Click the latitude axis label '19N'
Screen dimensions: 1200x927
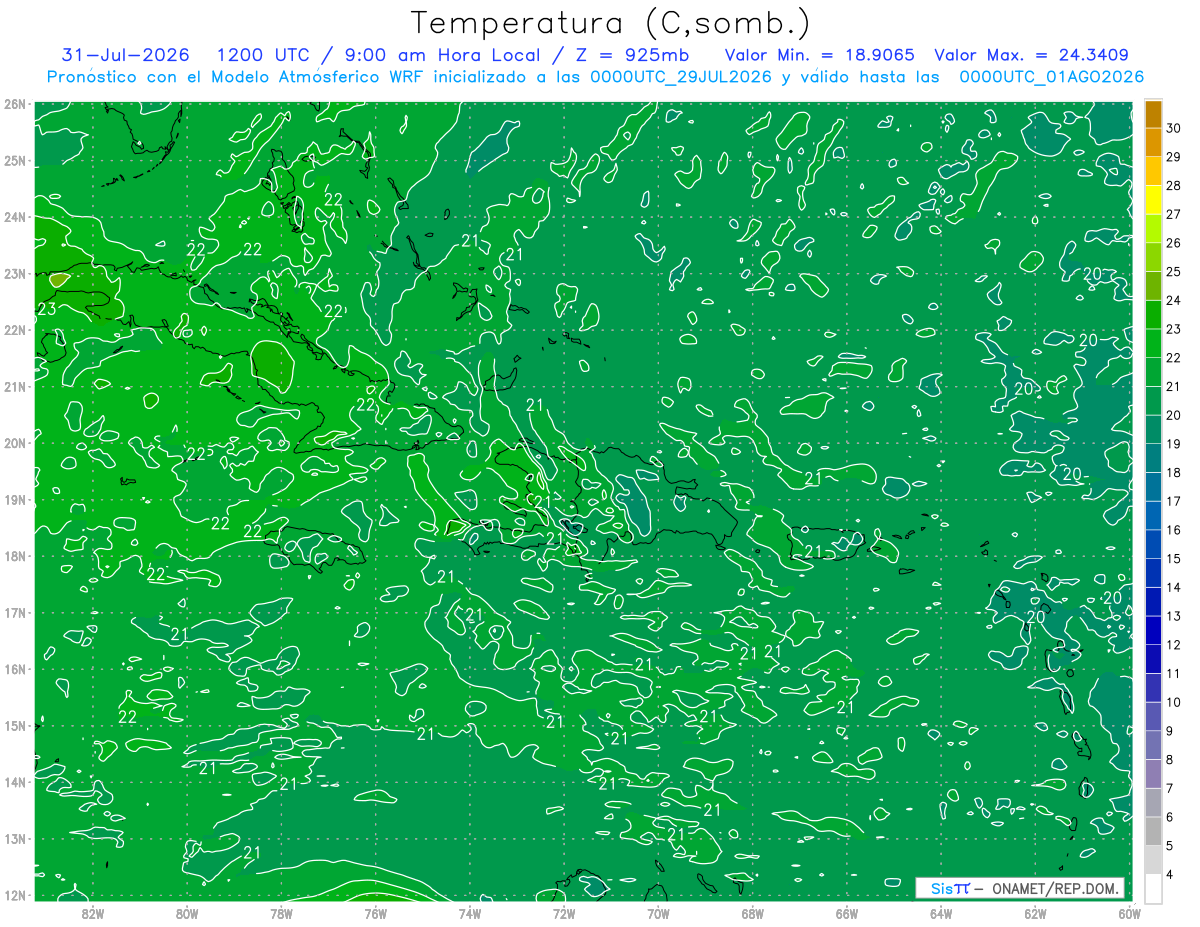click(15, 499)
